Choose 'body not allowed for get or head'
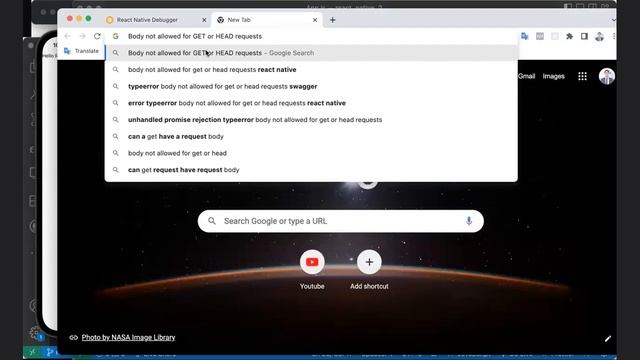 pos(311,153)
